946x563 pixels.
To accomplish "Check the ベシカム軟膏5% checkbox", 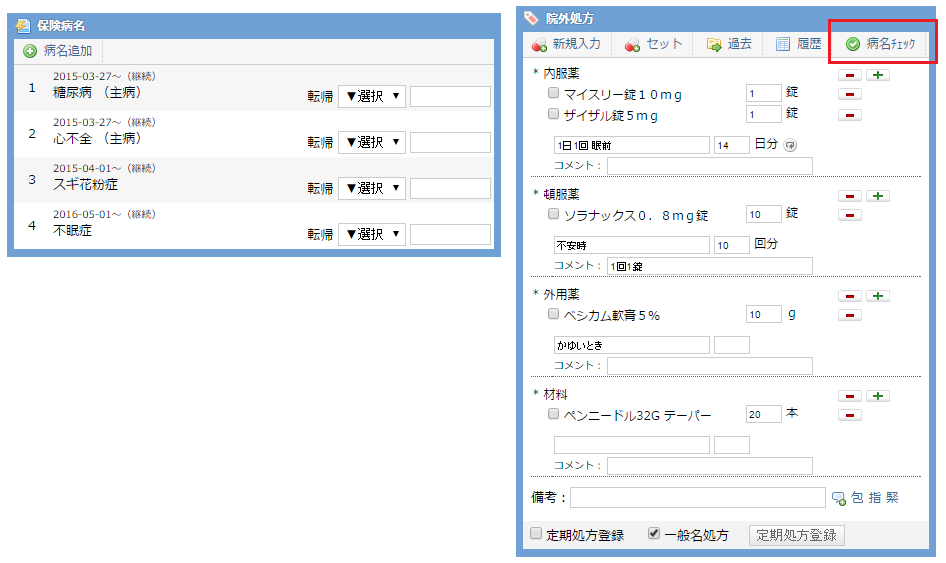I will pos(553,314).
